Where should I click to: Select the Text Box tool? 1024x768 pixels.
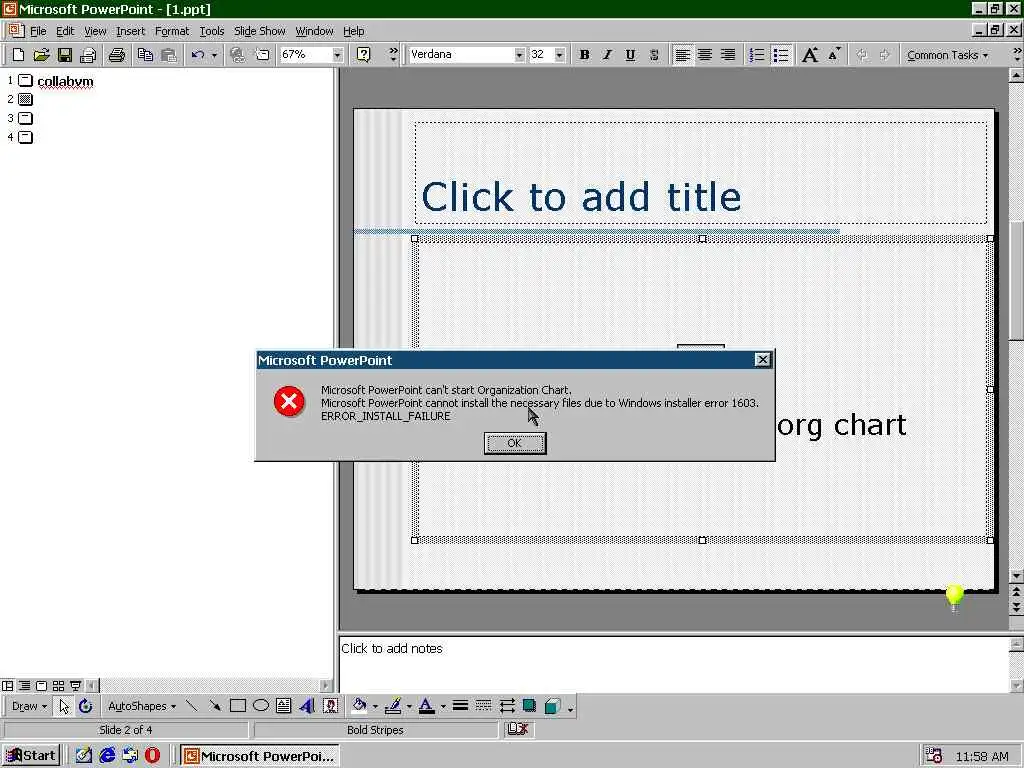[283, 706]
